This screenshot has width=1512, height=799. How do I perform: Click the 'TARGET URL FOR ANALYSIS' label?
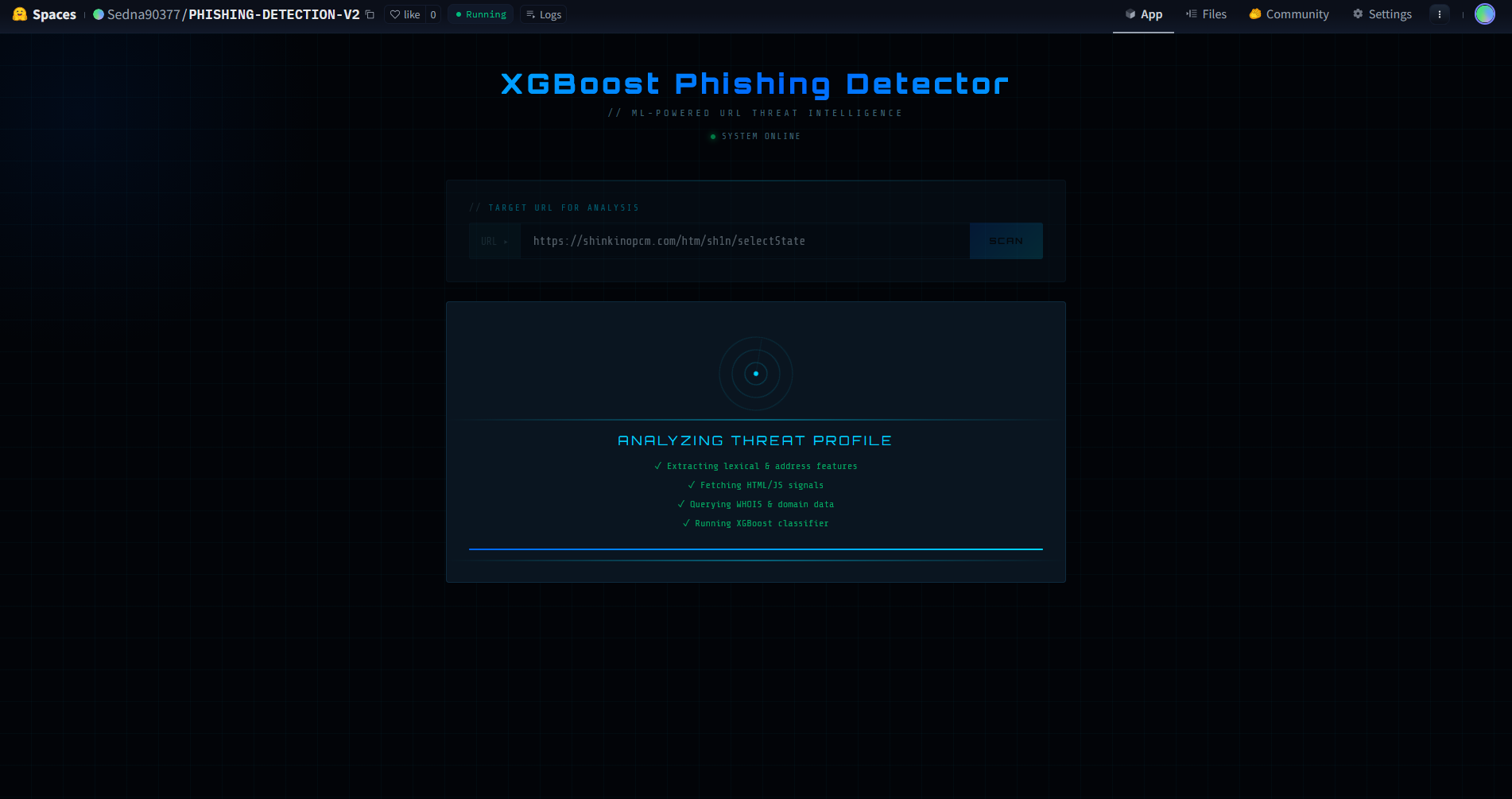(564, 208)
